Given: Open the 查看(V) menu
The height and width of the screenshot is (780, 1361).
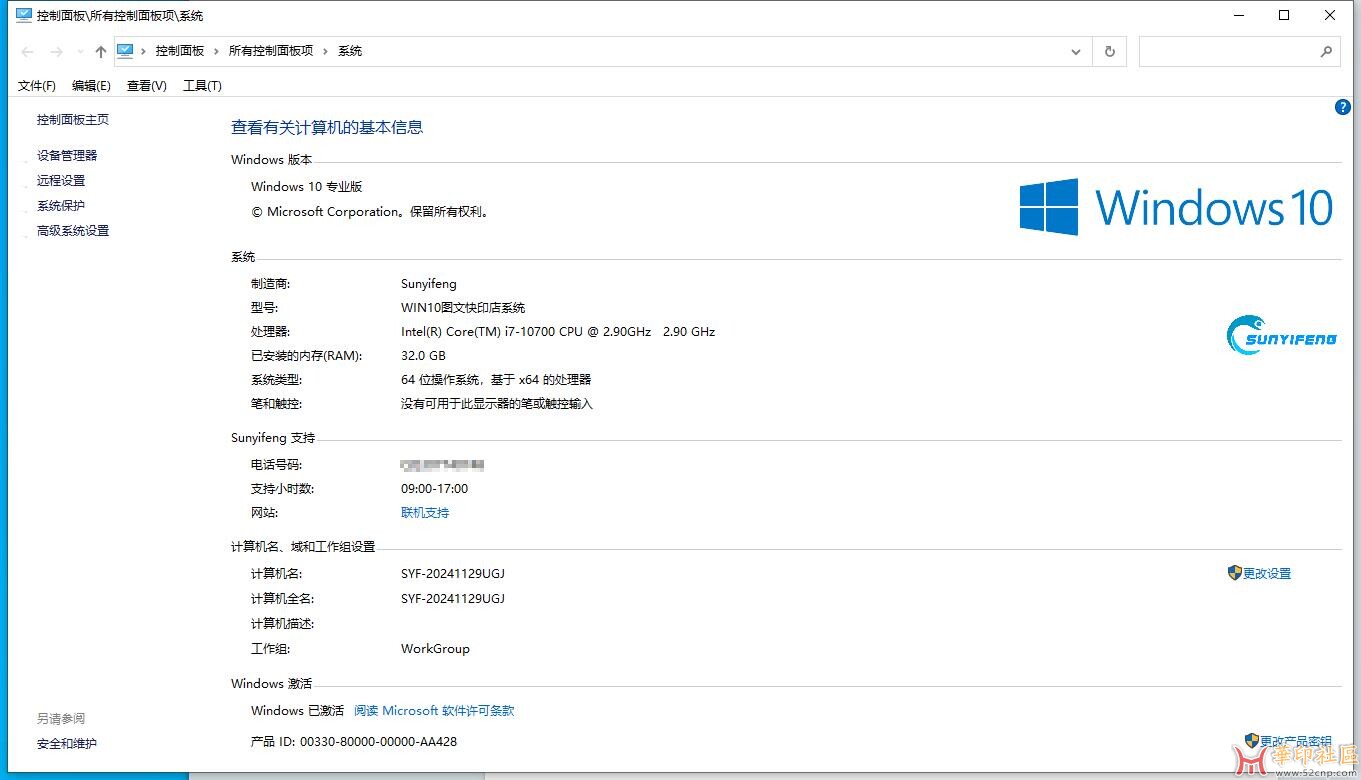Looking at the screenshot, I should pyautogui.click(x=146, y=86).
